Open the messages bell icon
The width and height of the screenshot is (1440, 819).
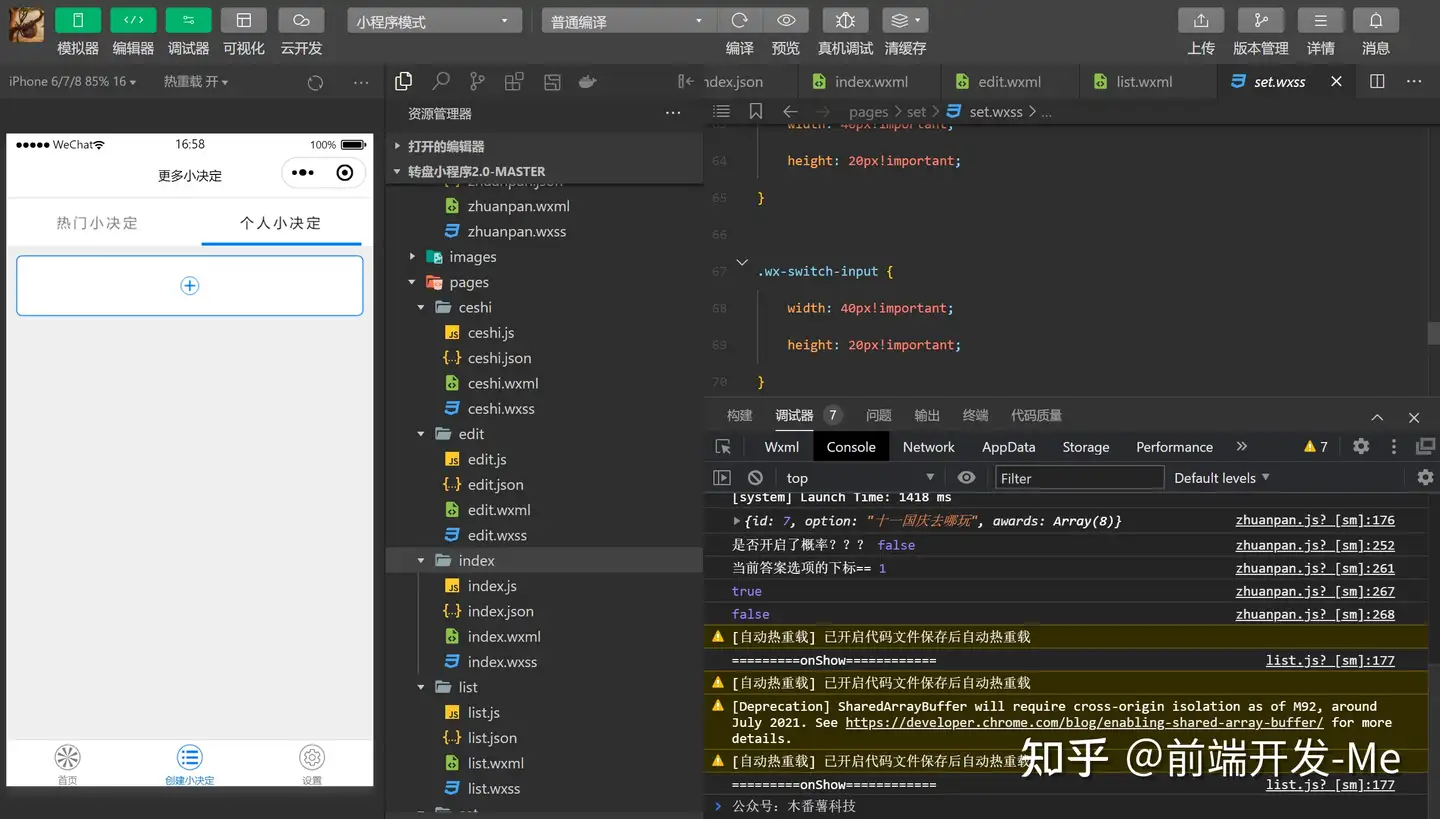point(1376,21)
